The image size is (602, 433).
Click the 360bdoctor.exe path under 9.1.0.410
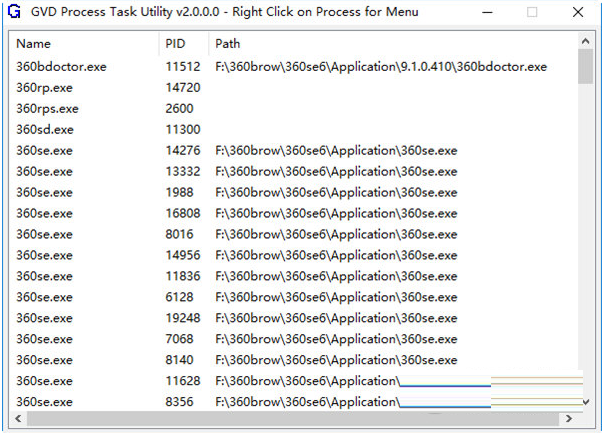coord(381,67)
